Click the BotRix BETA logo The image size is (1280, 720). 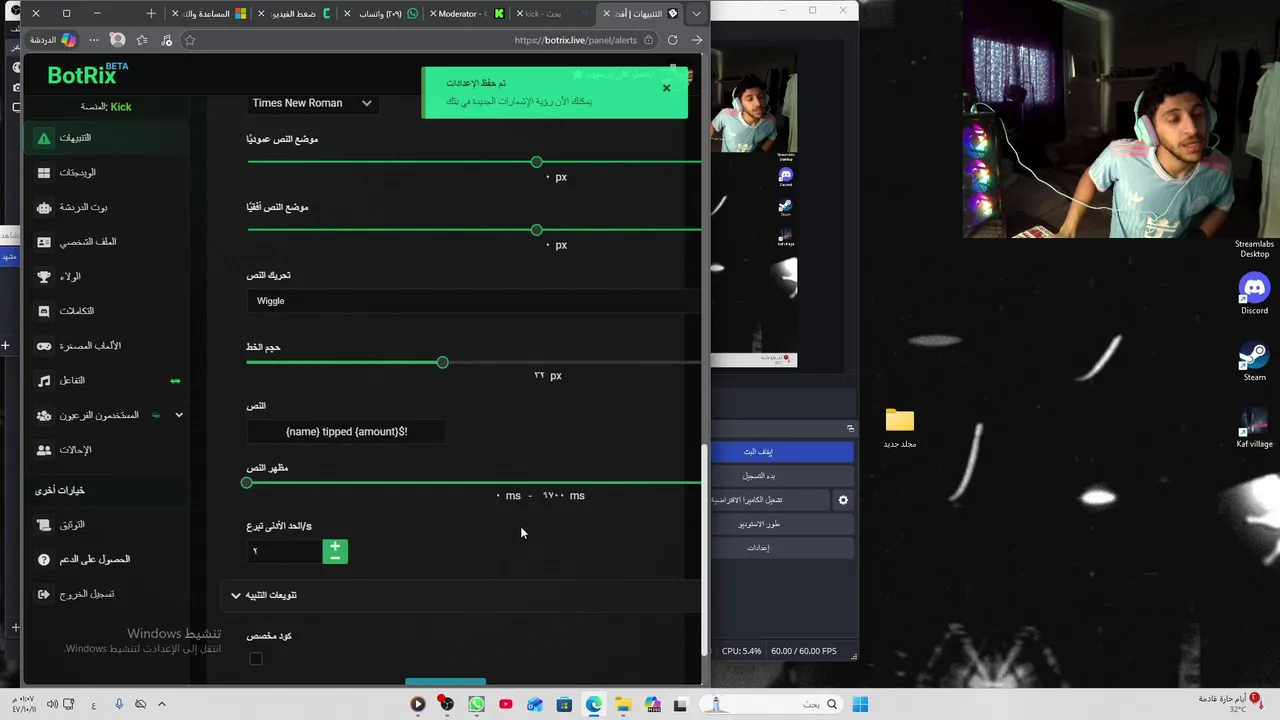pyautogui.click(x=88, y=74)
